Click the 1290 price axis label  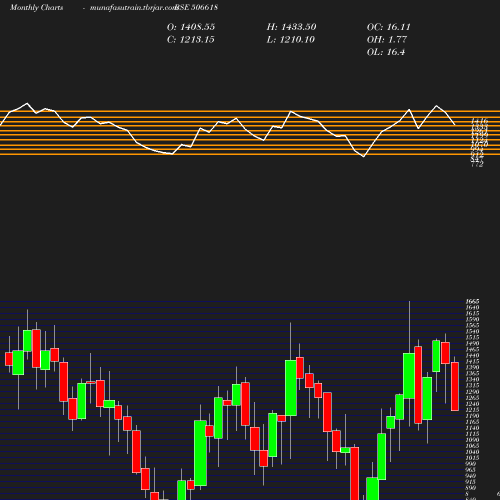[473, 392]
